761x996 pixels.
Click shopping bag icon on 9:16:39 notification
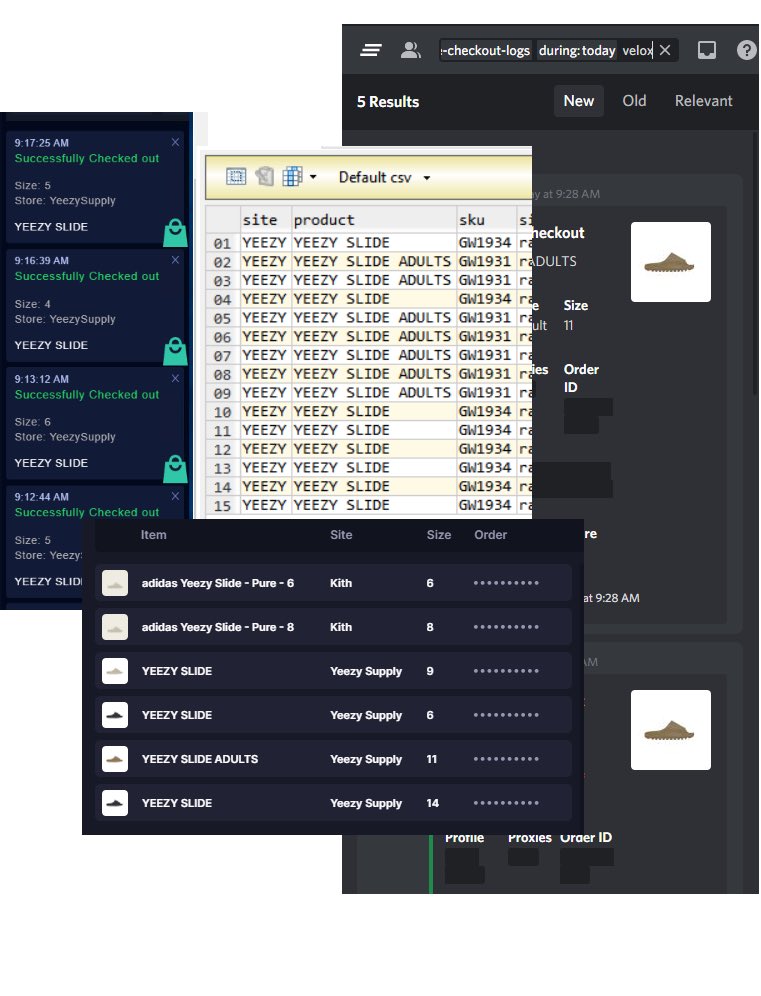click(175, 351)
